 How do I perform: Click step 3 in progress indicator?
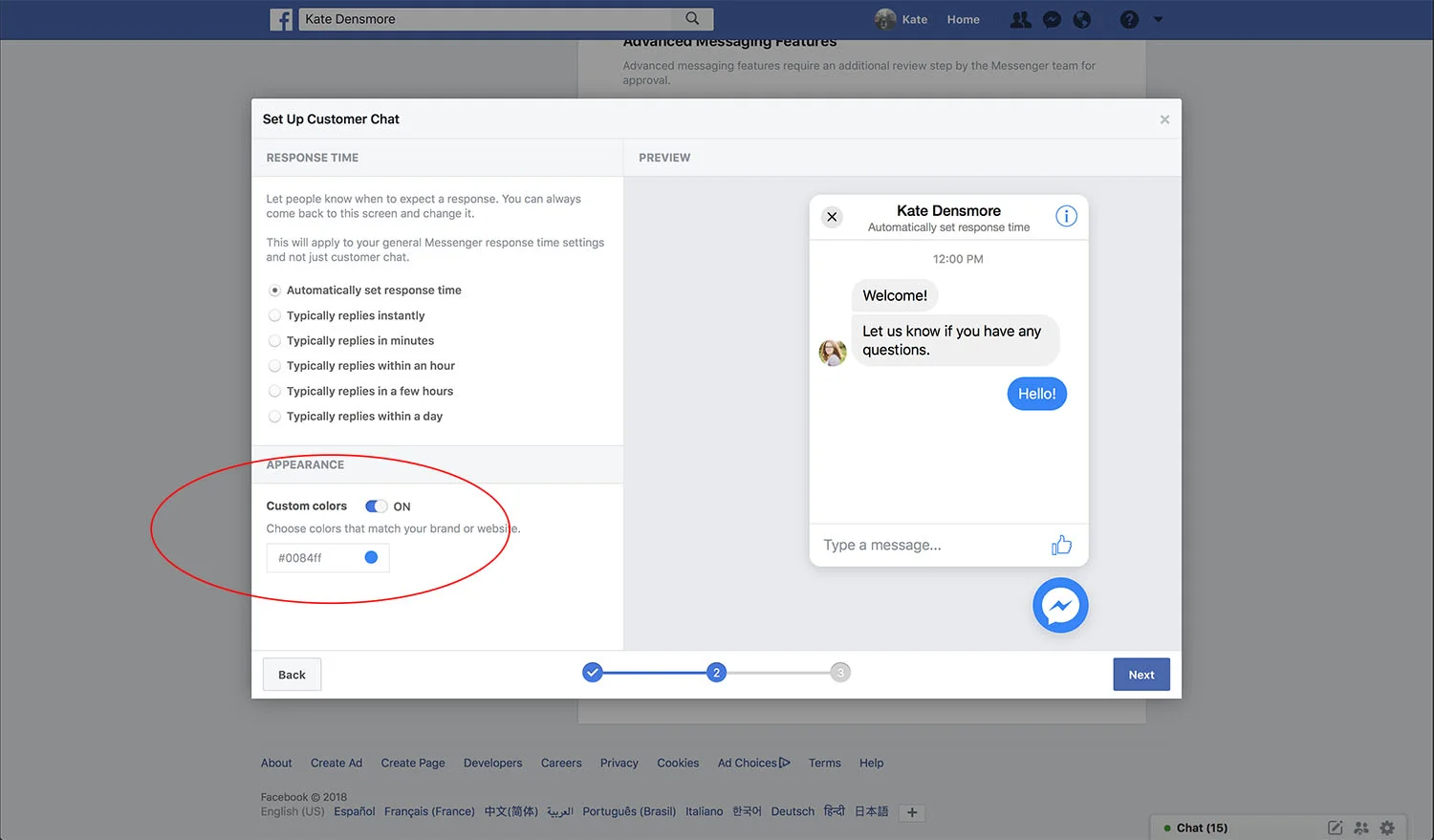click(840, 673)
